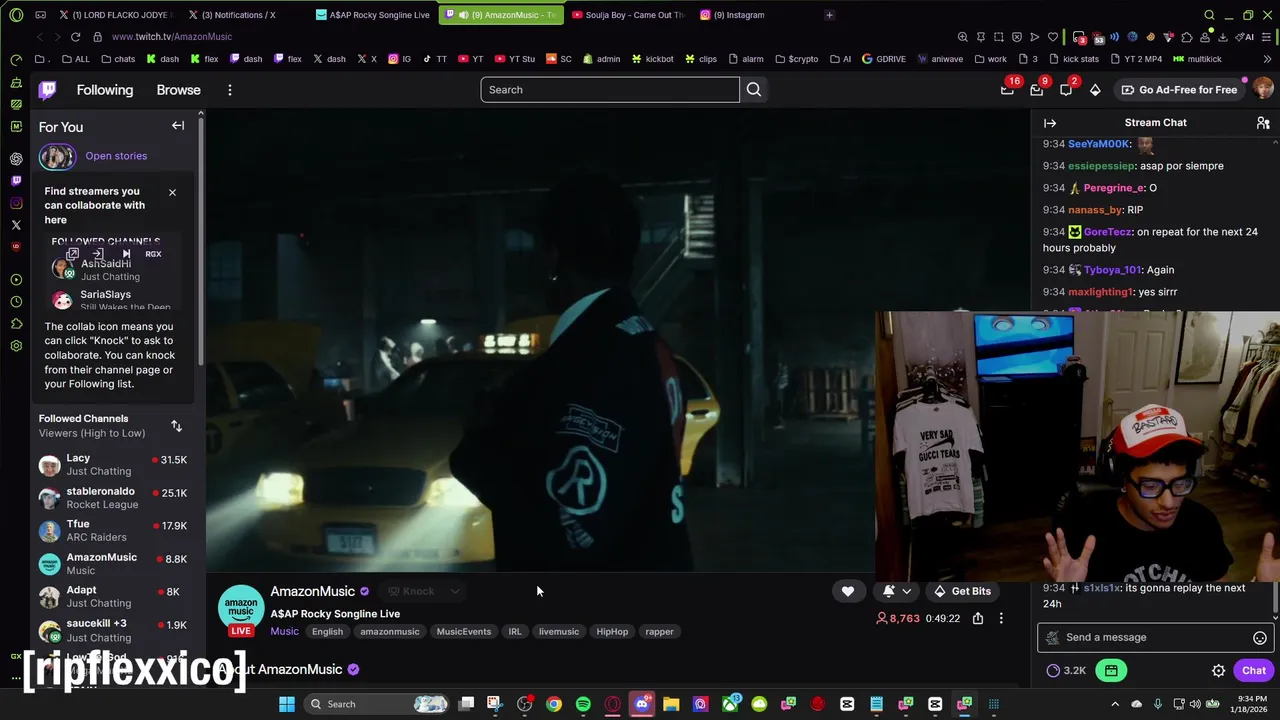The height and width of the screenshot is (720, 1280).
Task: Select the livemusic tag
Action: 559,632
